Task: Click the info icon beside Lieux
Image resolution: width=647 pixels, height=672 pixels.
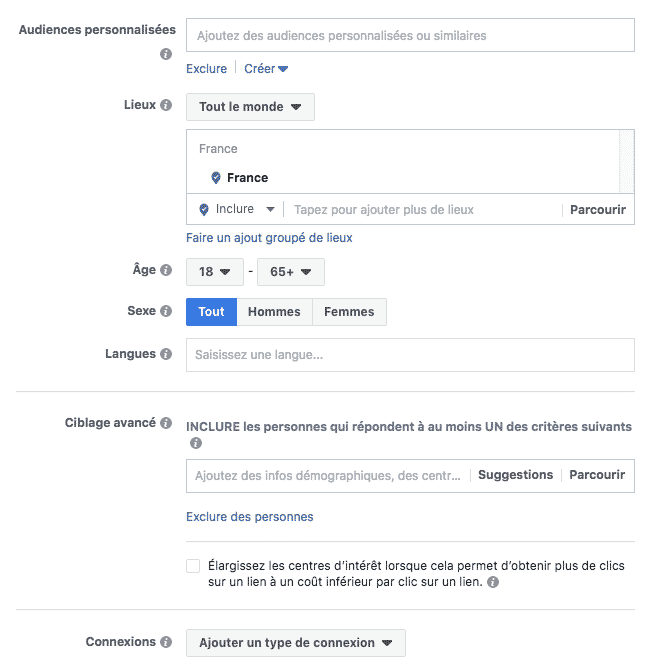Action: click(x=166, y=105)
